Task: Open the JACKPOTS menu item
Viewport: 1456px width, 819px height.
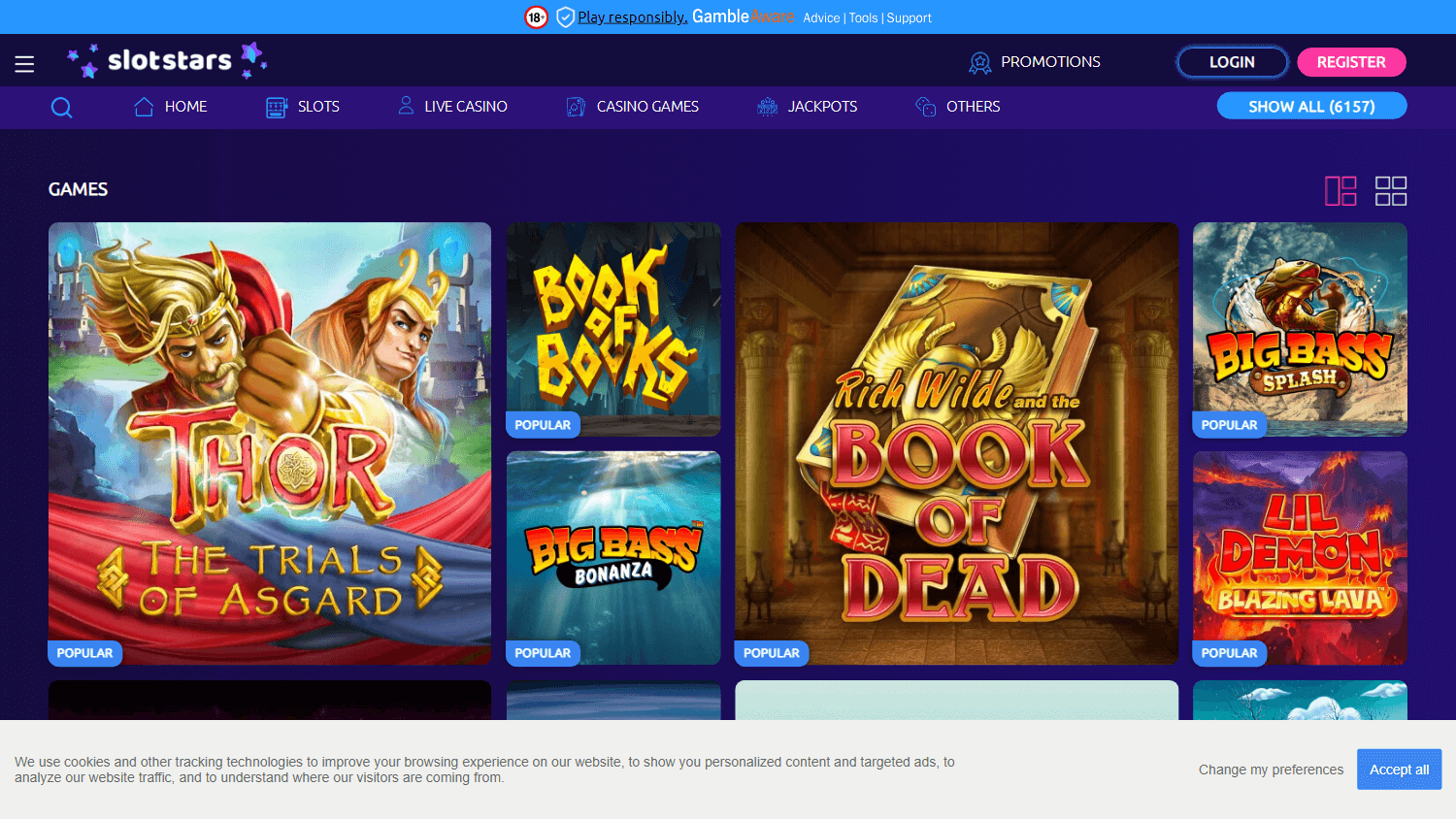Action: pos(822,107)
